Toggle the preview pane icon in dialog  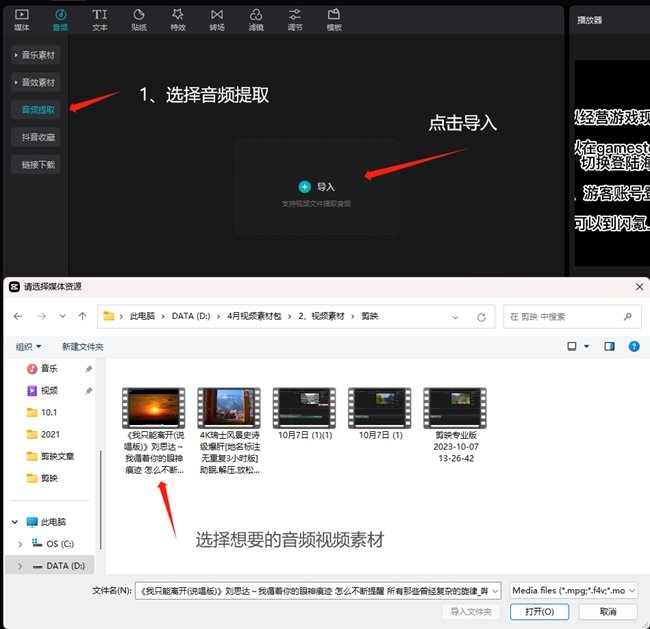tap(609, 346)
